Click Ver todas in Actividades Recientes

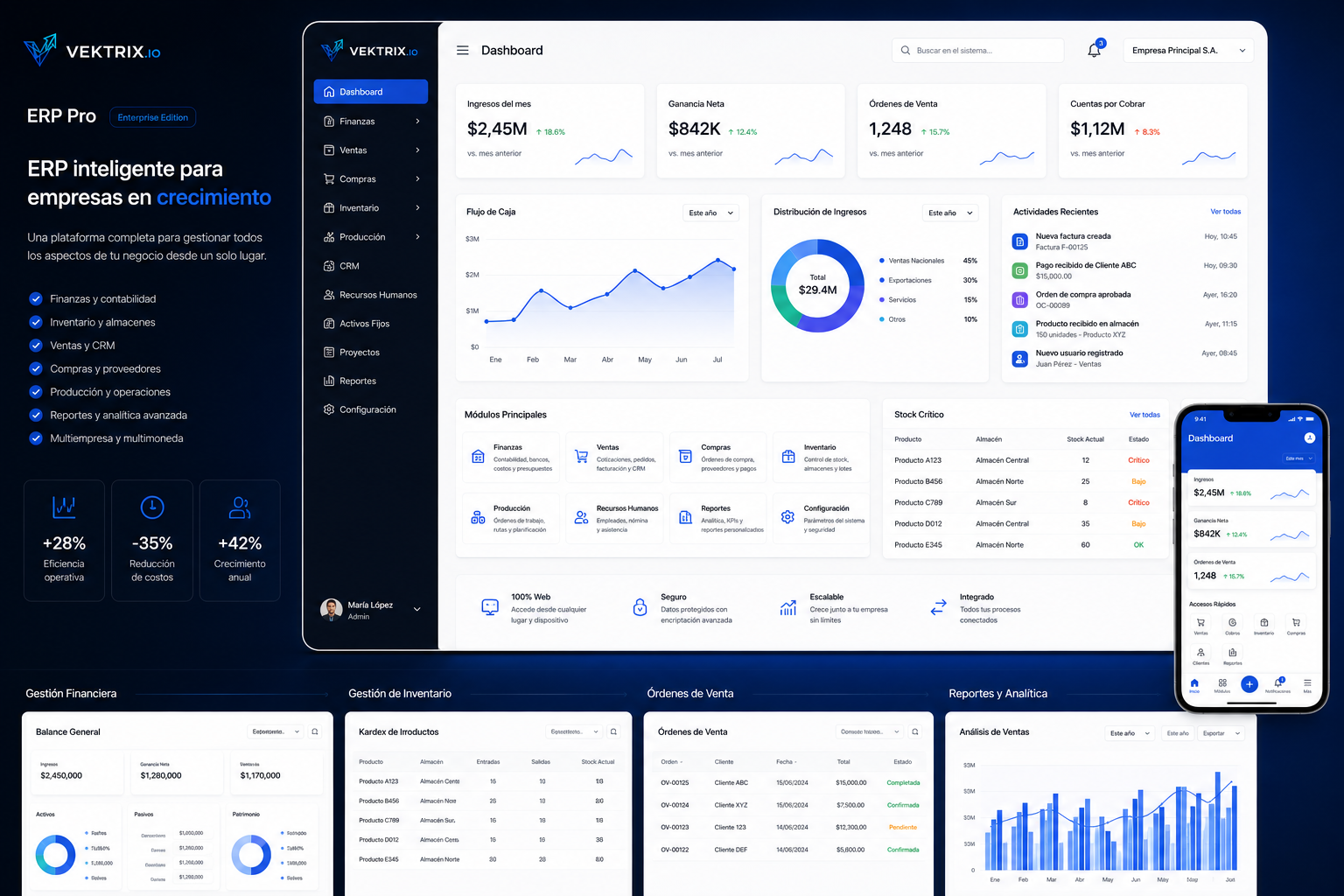tap(1225, 212)
